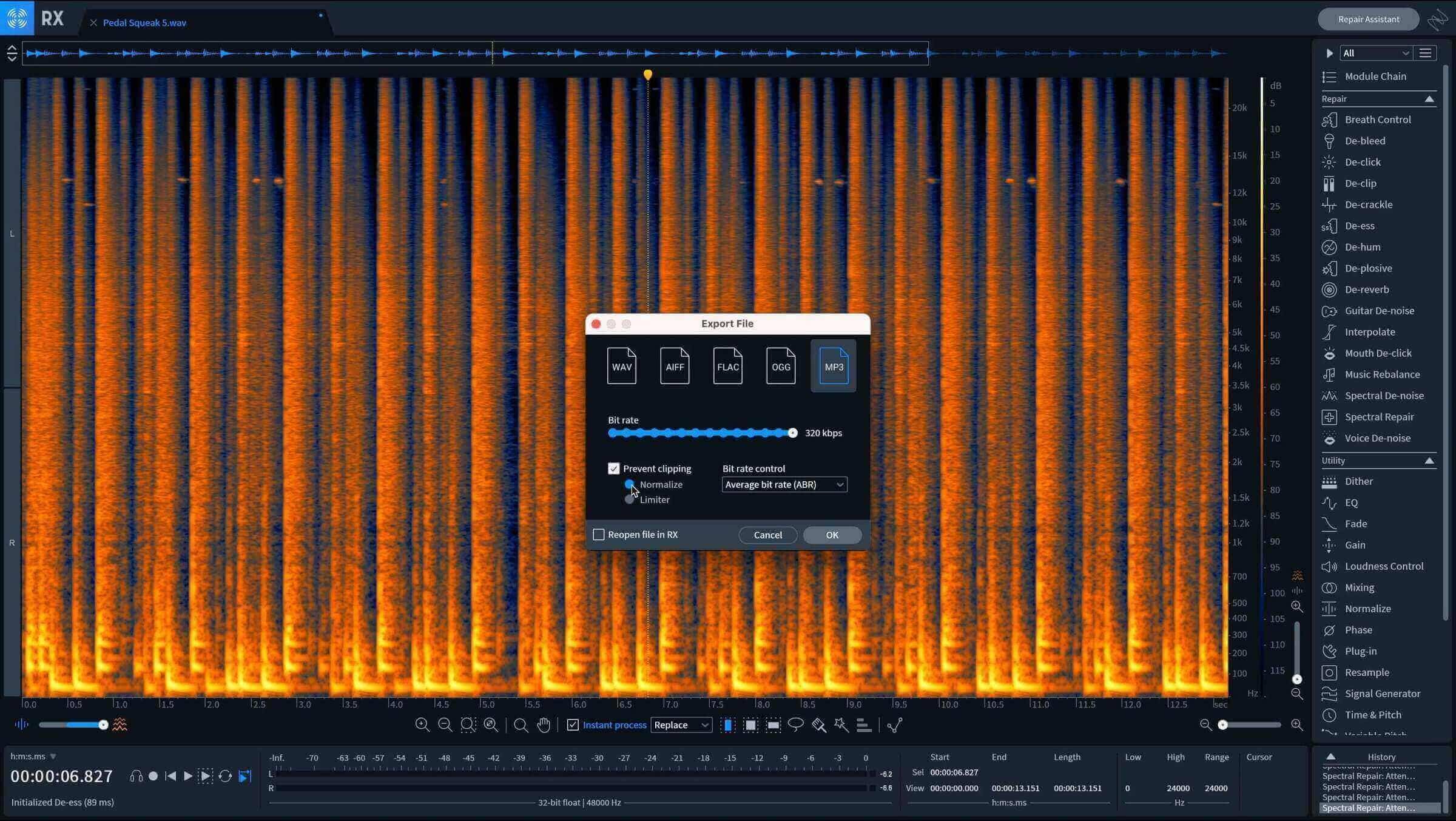Click the Mouth De-click icon
1456x821 pixels.
click(x=1329, y=353)
